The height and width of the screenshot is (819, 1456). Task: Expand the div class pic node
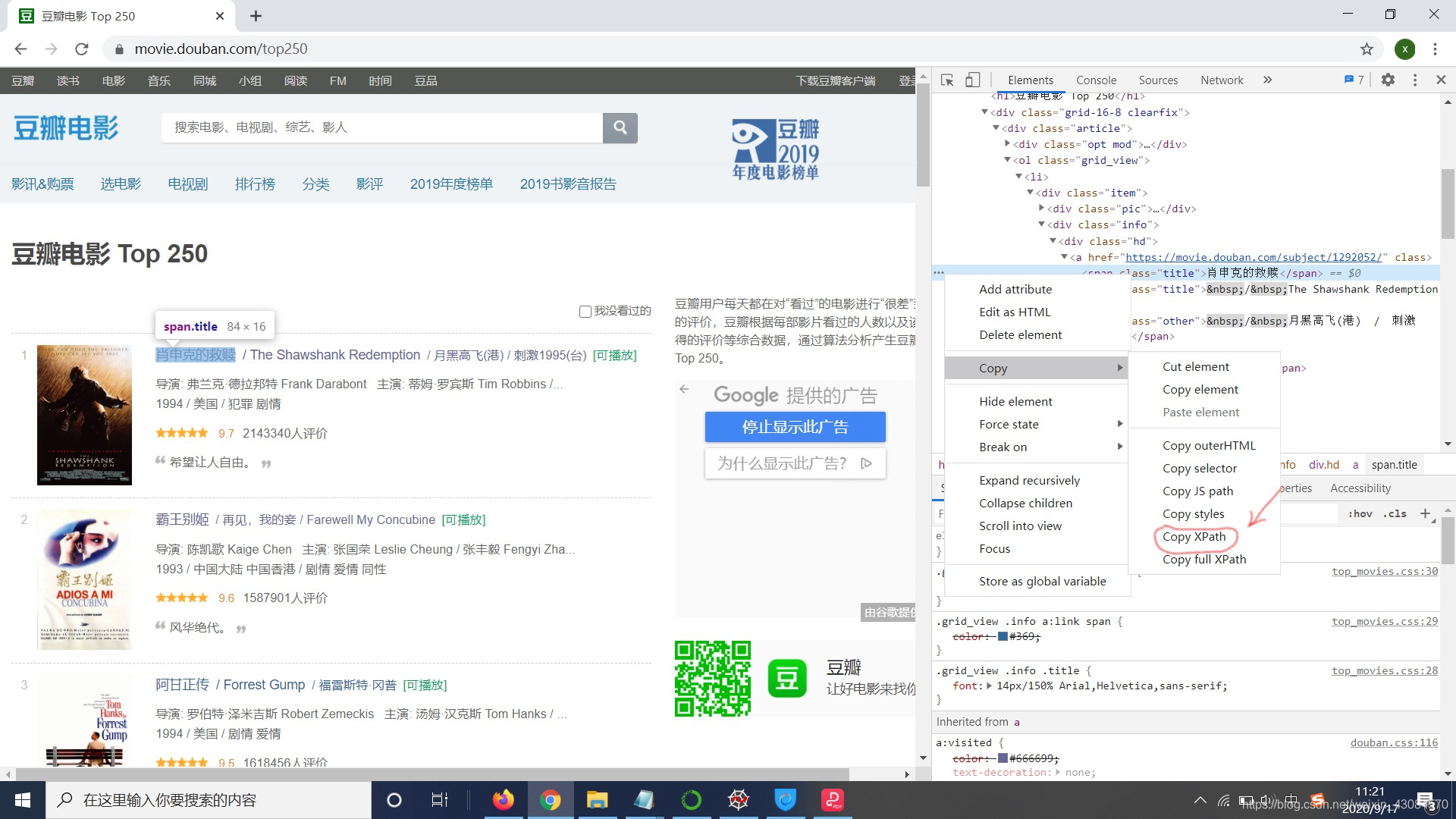1041,209
